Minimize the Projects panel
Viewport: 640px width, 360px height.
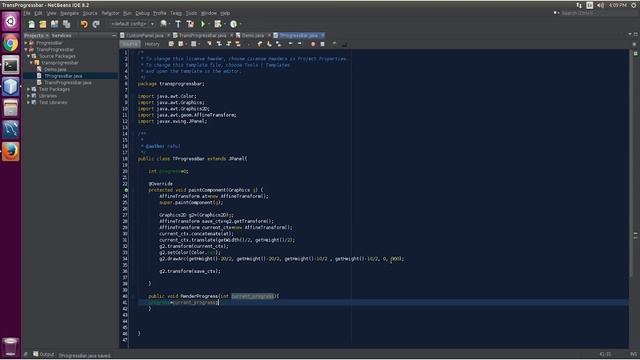[113, 36]
